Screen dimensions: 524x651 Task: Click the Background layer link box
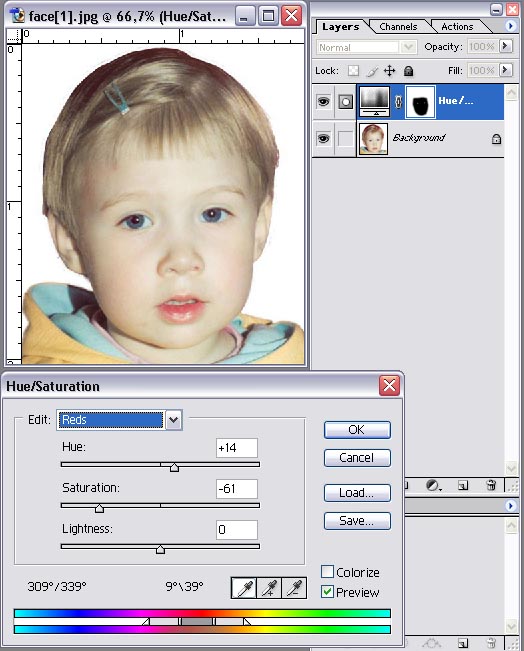pyautogui.click(x=345, y=139)
